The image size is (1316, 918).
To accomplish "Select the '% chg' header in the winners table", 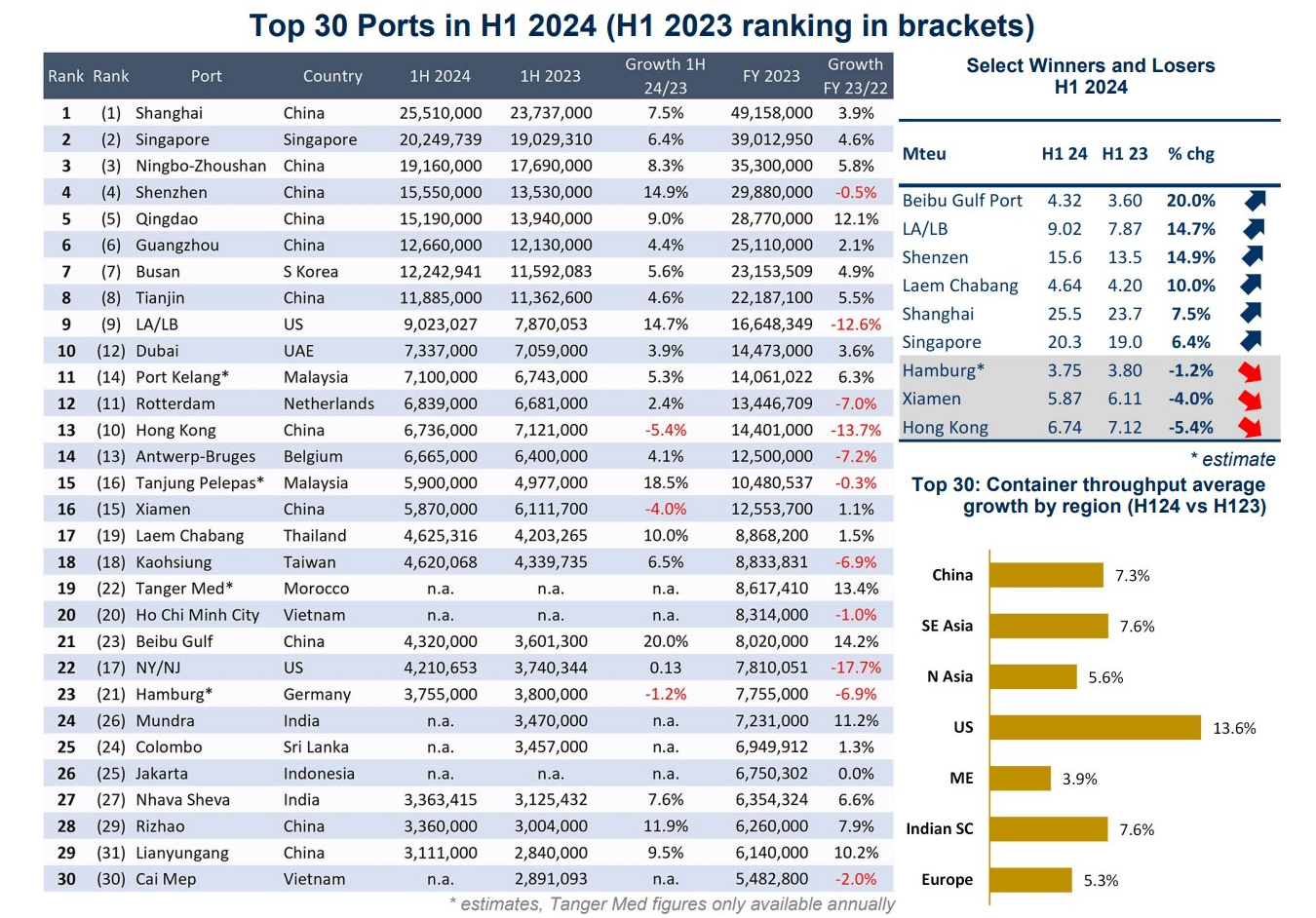I will tap(1191, 154).
